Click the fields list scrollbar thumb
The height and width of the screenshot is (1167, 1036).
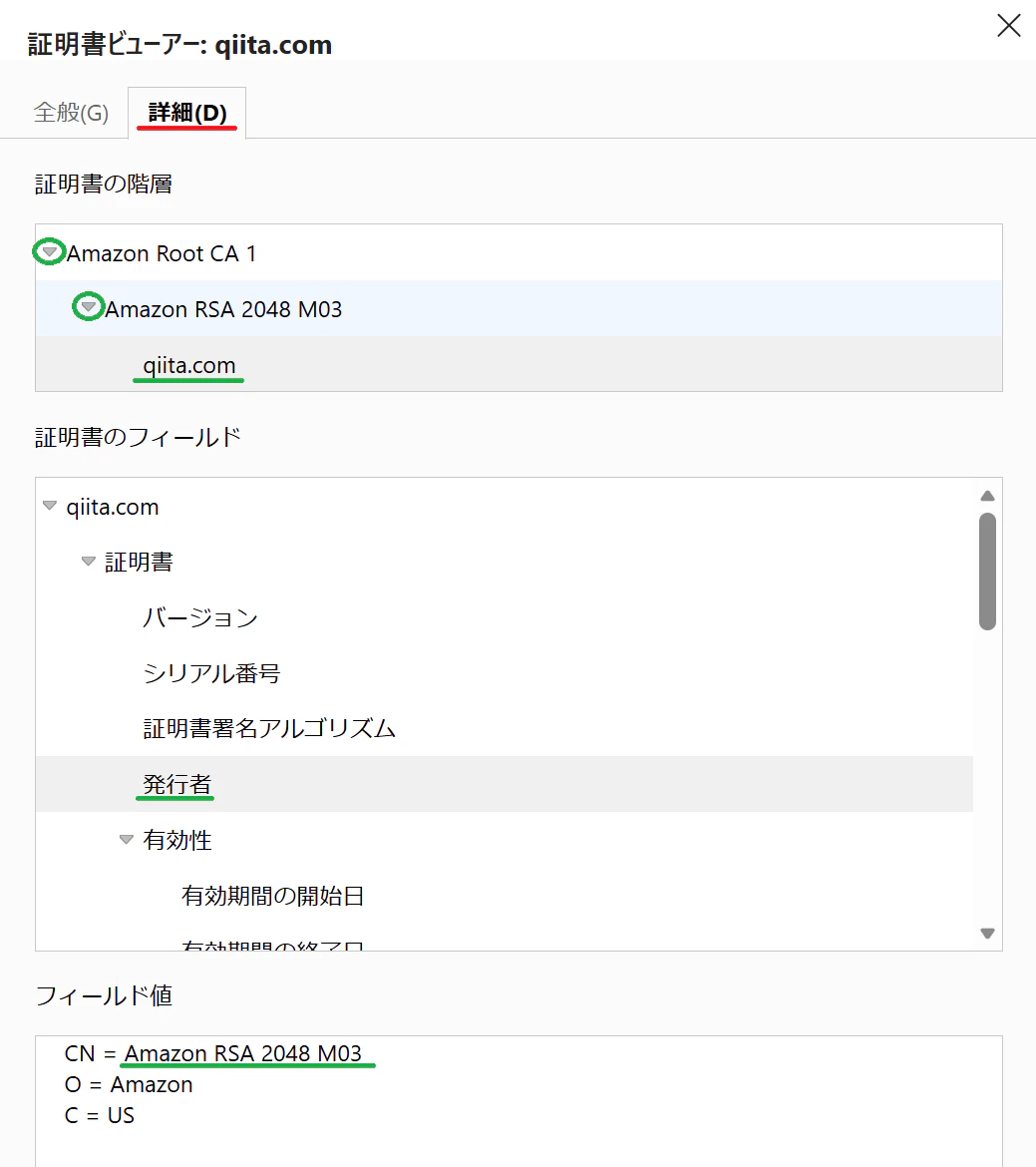click(987, 572)
